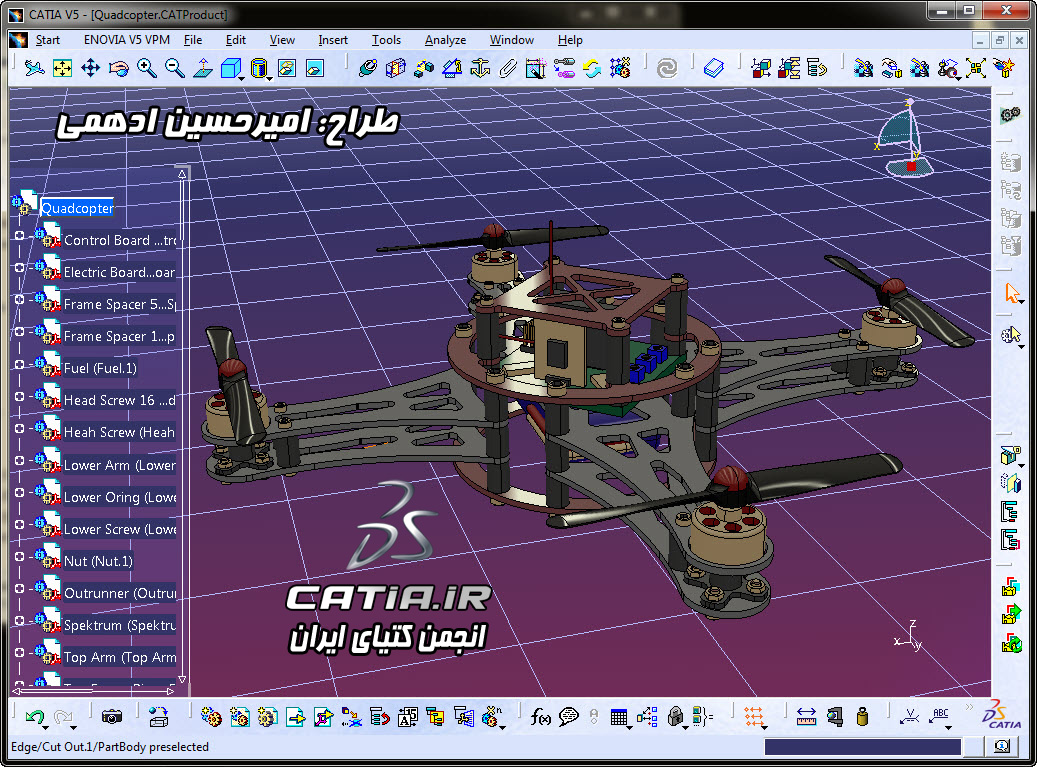Click the Select arrow cursor icon
The image size is (1037, 767).
pyautogui.click(x=1011, y=293)
